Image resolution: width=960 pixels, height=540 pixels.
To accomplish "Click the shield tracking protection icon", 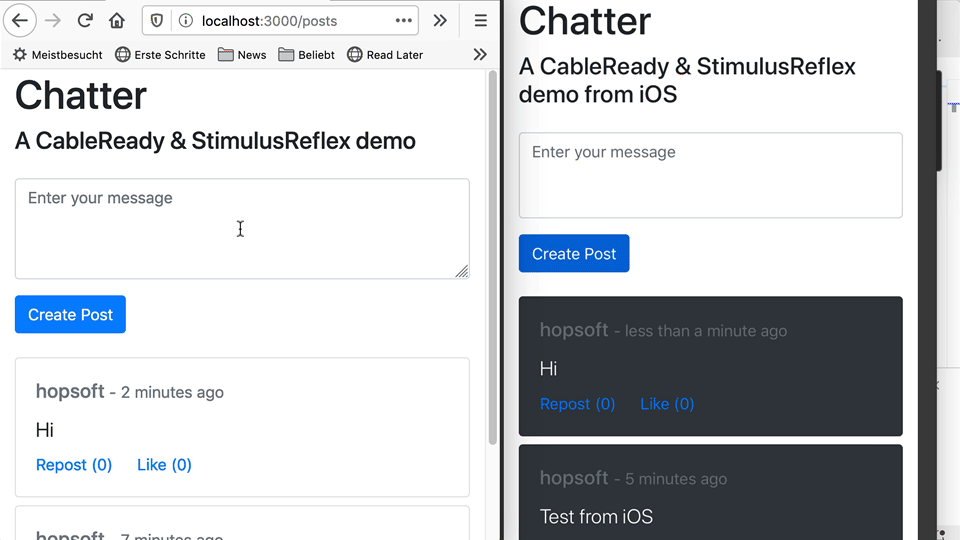I will point(157,21).
